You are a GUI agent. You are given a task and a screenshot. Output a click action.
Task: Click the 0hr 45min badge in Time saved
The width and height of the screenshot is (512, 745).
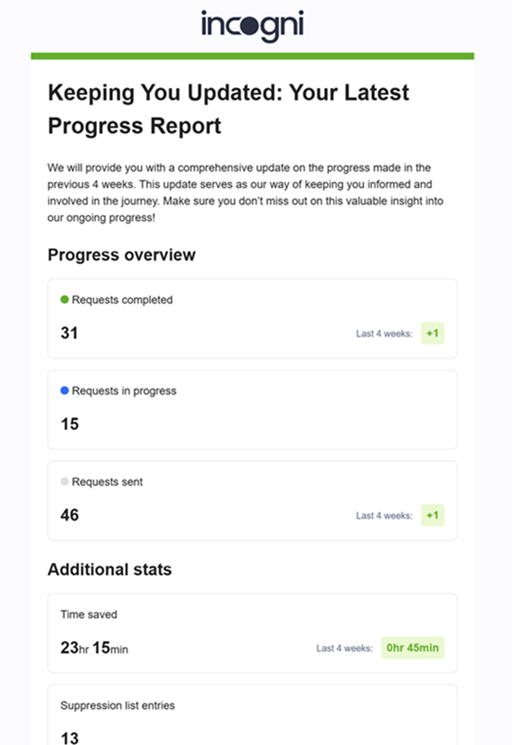tap(413, 648)
